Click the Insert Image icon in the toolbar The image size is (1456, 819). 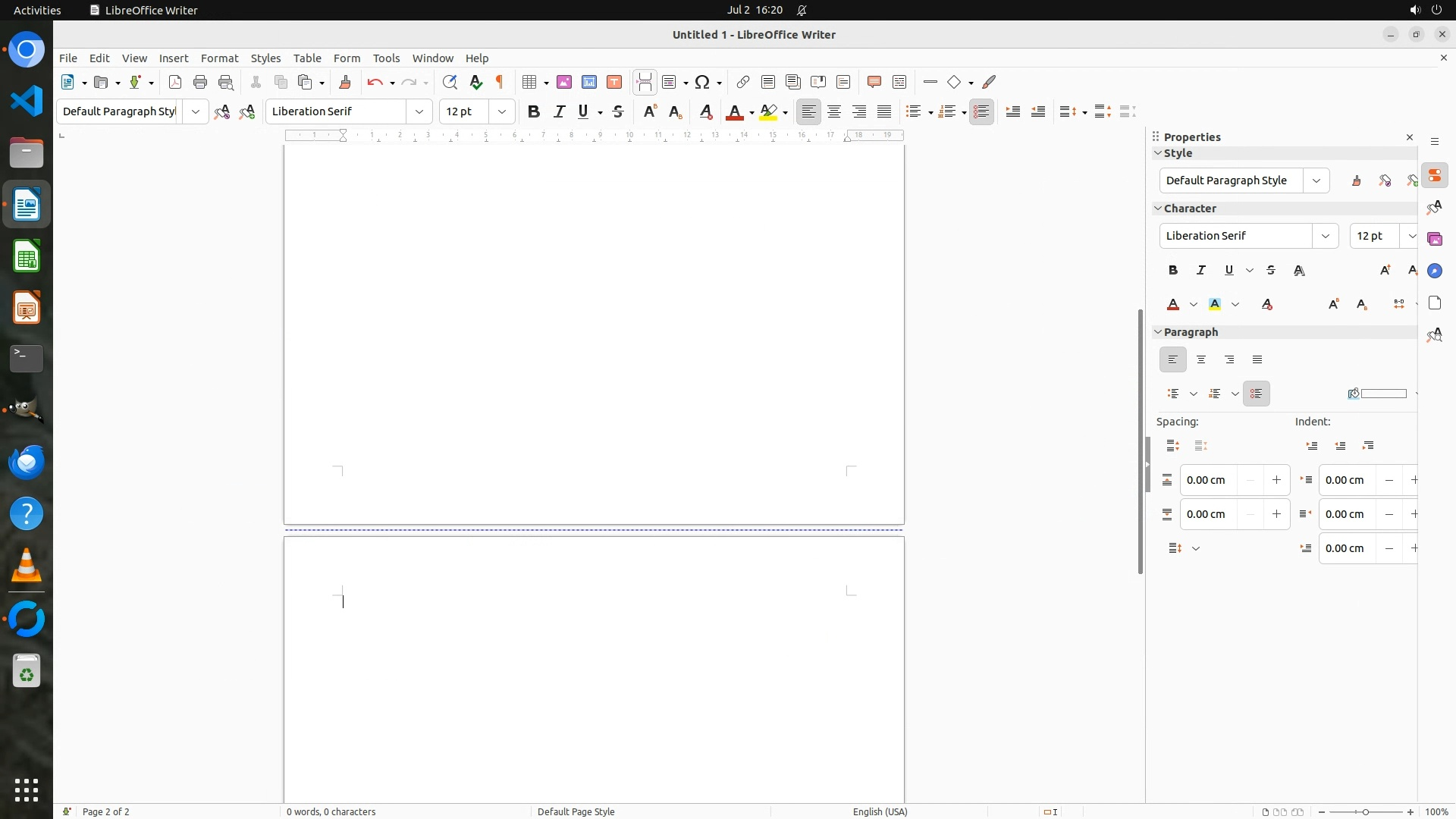[x=564, y=82]
